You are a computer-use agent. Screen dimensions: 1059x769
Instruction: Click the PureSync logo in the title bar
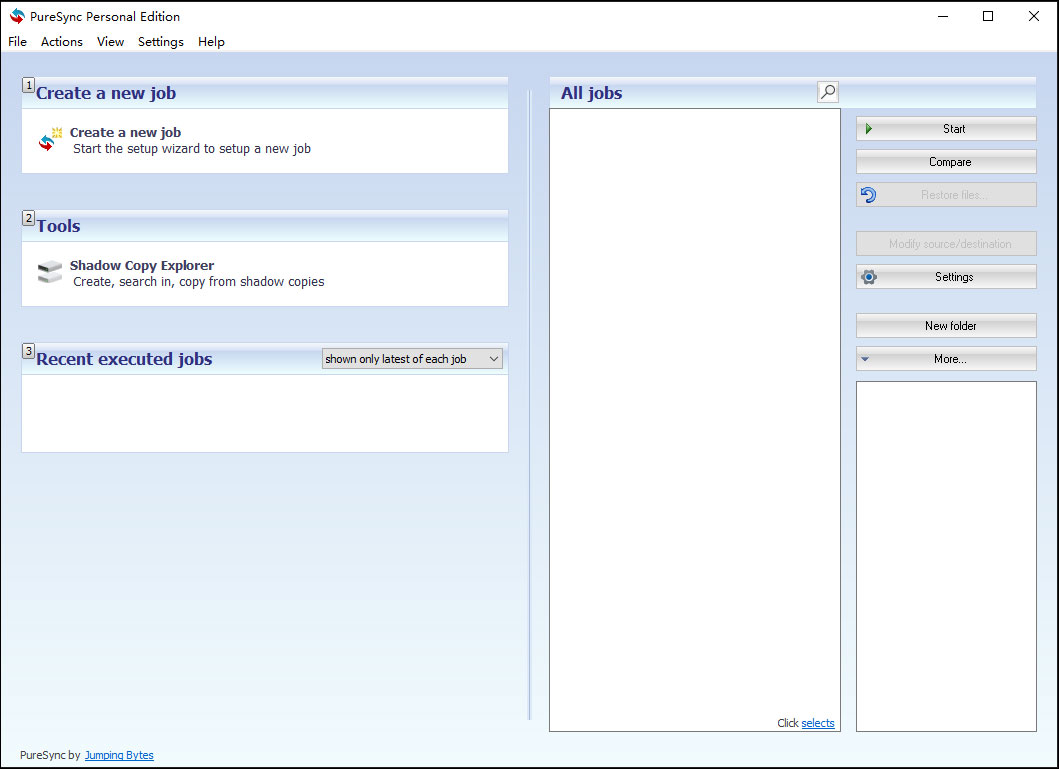coord(17,16)
